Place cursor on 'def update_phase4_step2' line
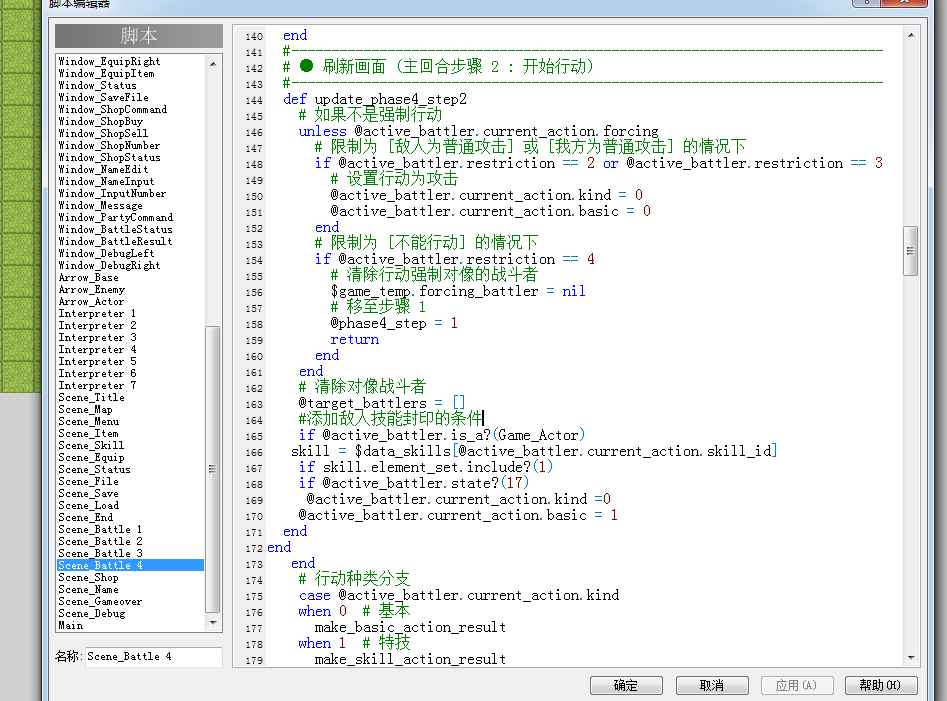 (375, 99)
